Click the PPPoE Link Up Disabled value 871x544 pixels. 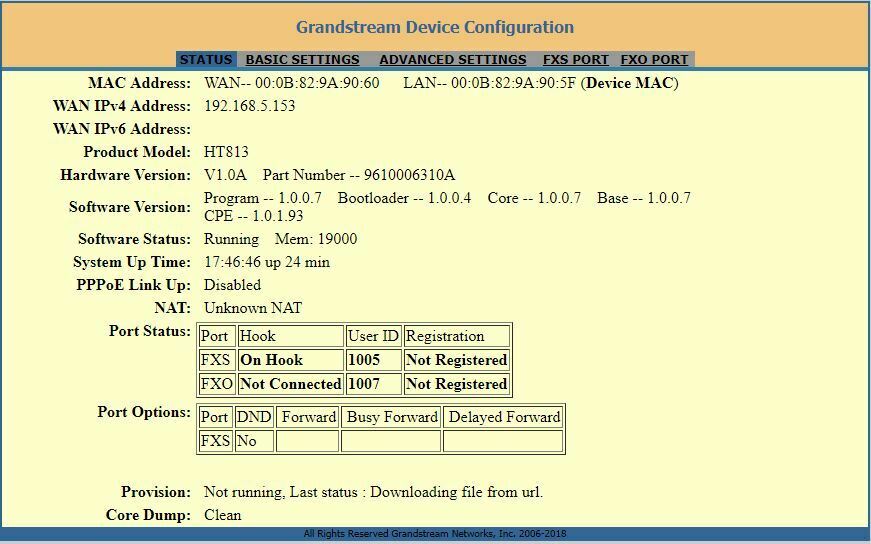(x=232, y=285)
